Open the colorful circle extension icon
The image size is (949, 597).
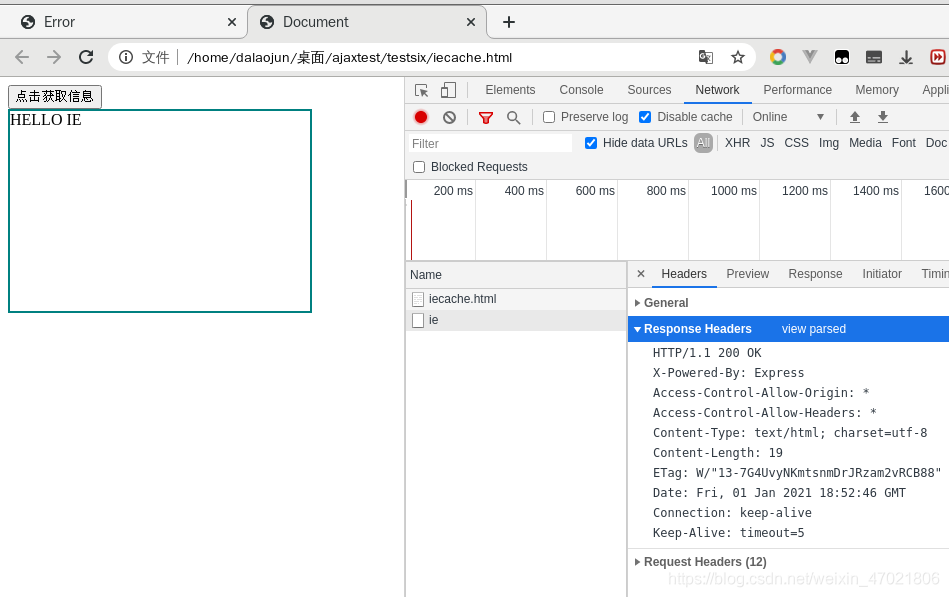pyautogui.click(x=778, y=58)
